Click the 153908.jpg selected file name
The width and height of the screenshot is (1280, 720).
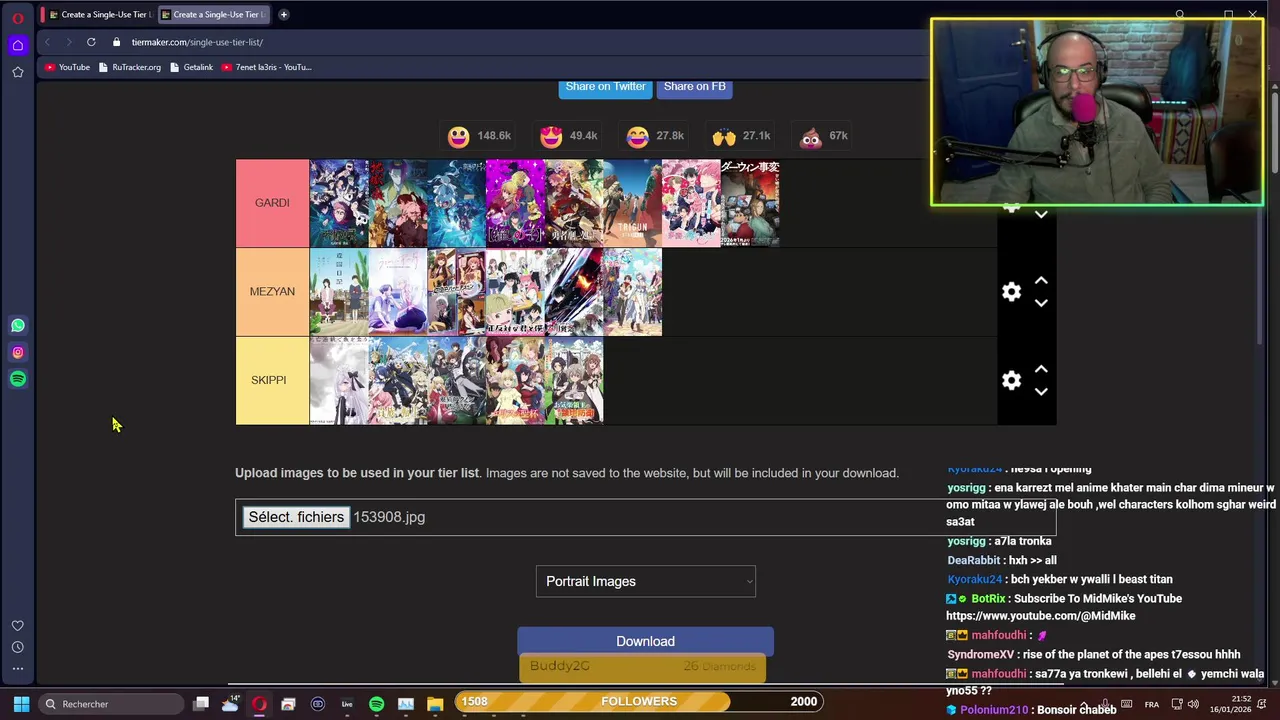[389, 517]
